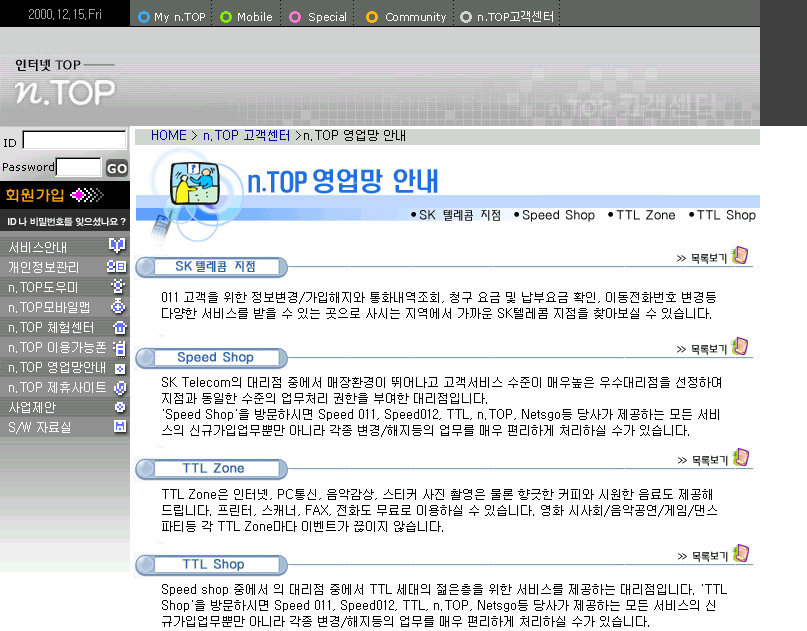Click the GO login button
This screenshot has width=807, height=631.
pyautogui.click(x=117, y=168)
